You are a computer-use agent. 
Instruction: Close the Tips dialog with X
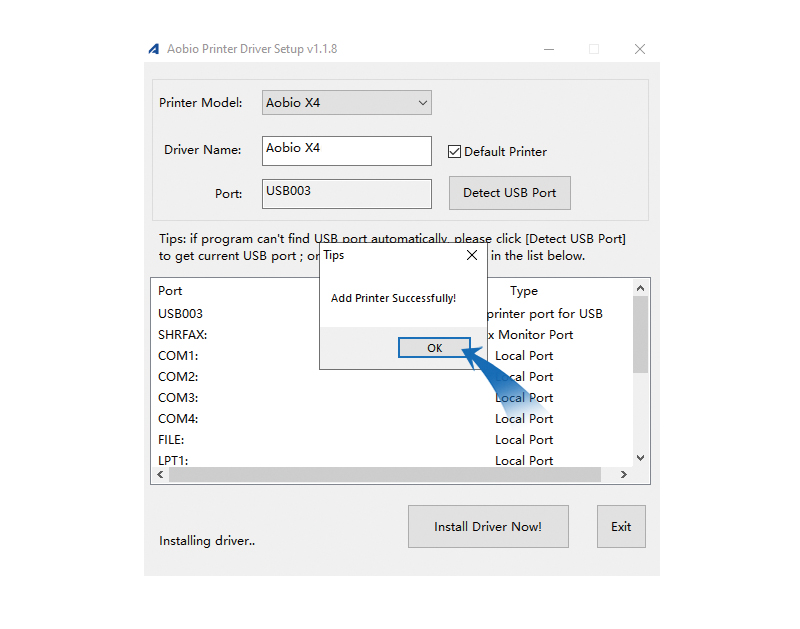pos(472,255)
